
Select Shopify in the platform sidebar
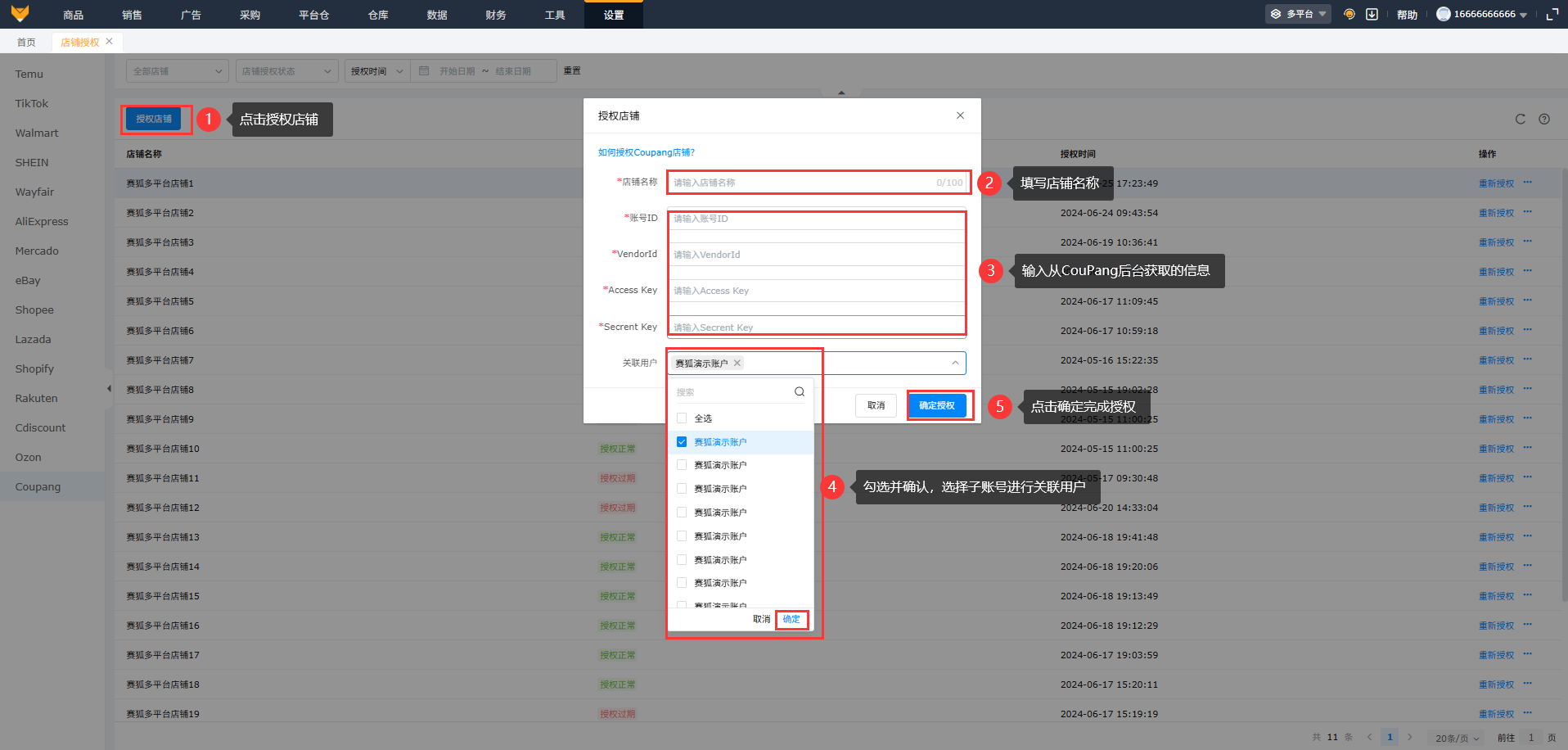click(x=34, y=368)
